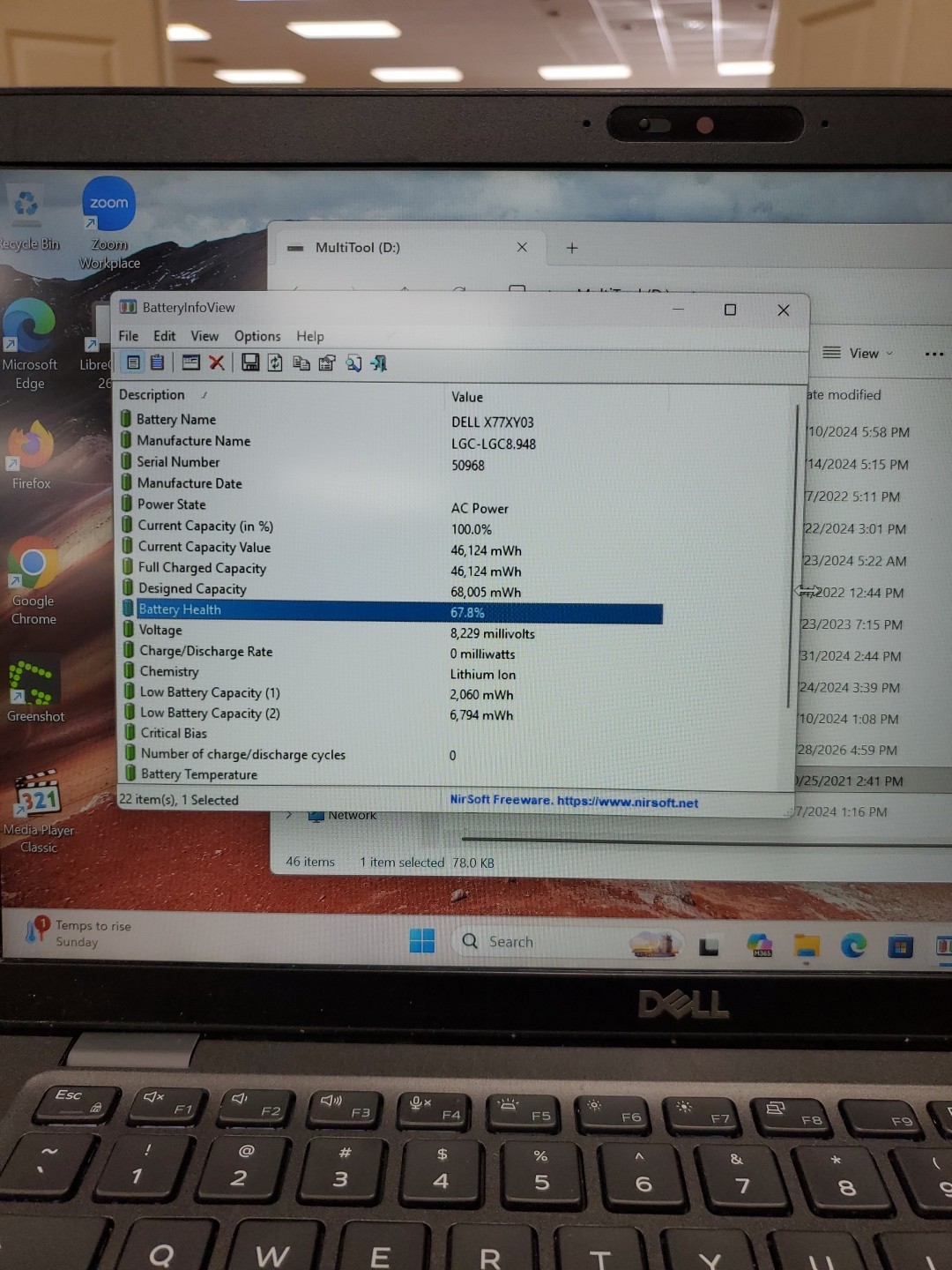Open the Options menu in BatteryInfoView
Image resolution: width=952 pixels, height=1270 pixels.
[257, 336]
